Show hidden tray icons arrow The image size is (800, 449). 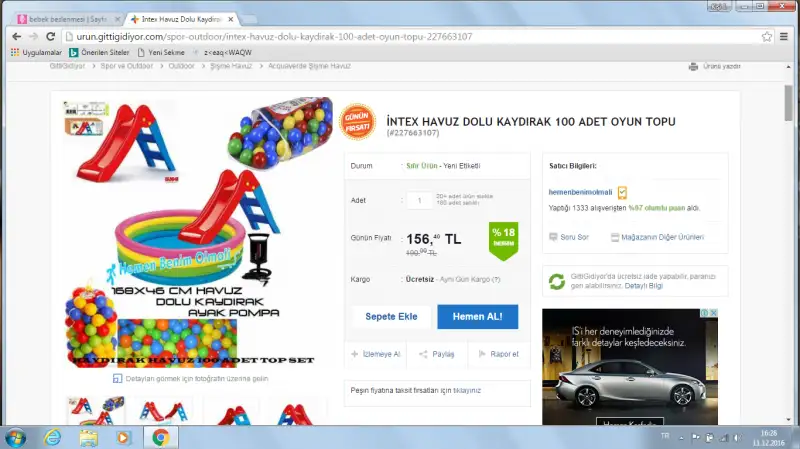tap(681, 438)
